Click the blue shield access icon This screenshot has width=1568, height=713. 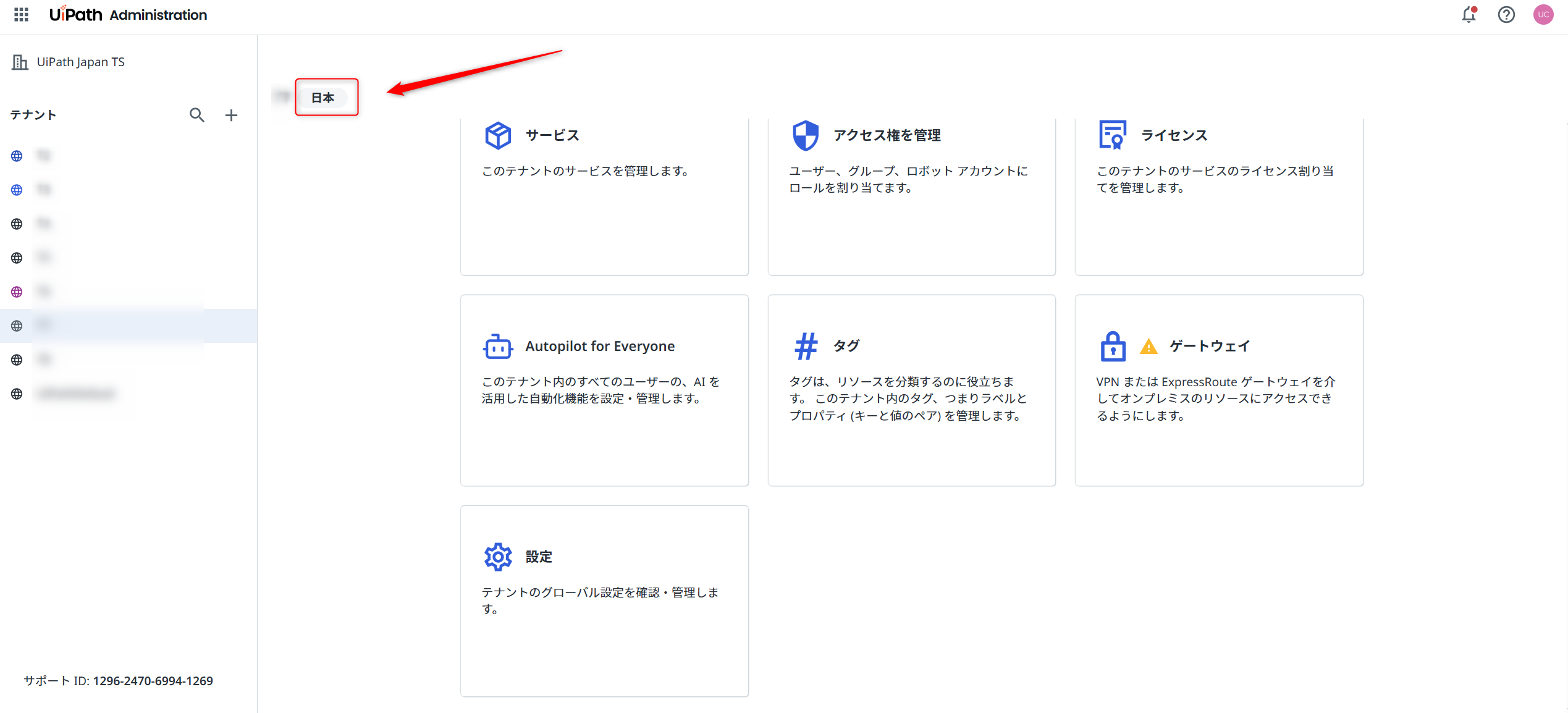[805, 135]
